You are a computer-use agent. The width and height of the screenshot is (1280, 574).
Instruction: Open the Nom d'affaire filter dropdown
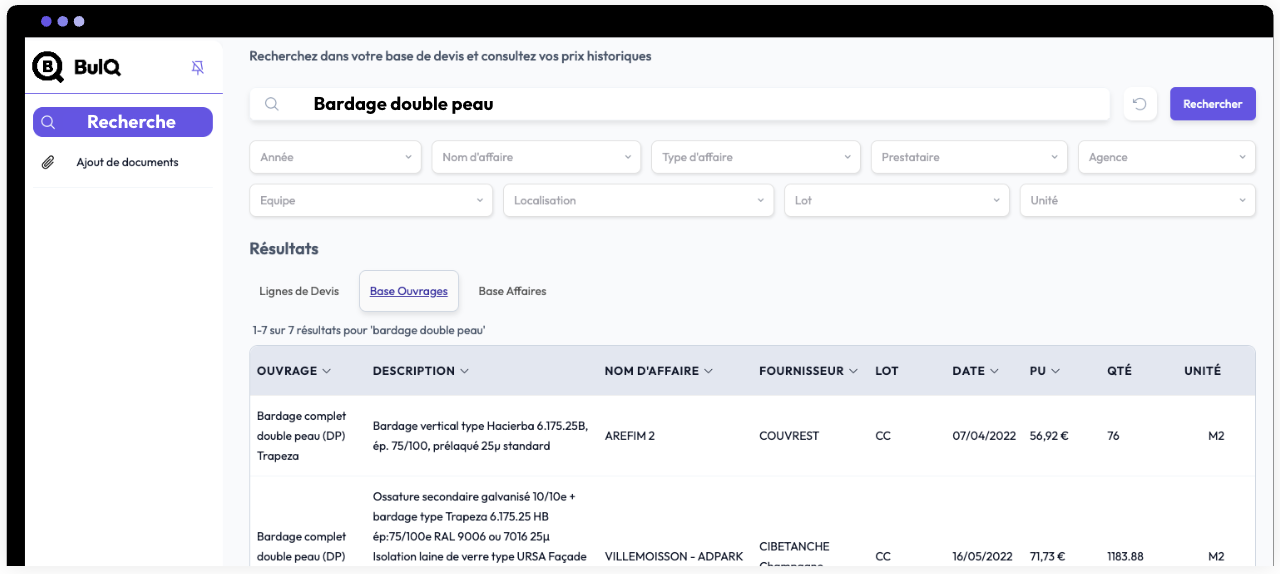pyautogui.click(x=536, y=157)
